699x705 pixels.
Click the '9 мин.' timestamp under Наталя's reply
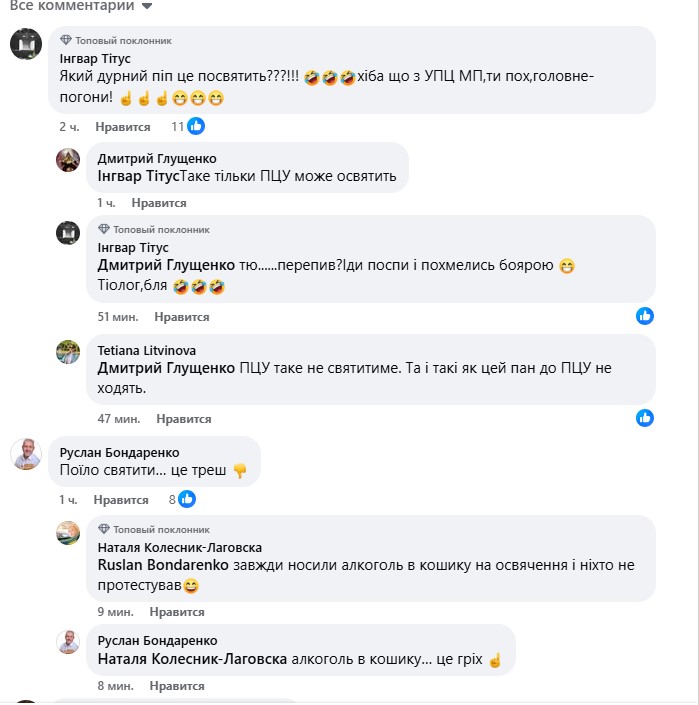(115, 612)
